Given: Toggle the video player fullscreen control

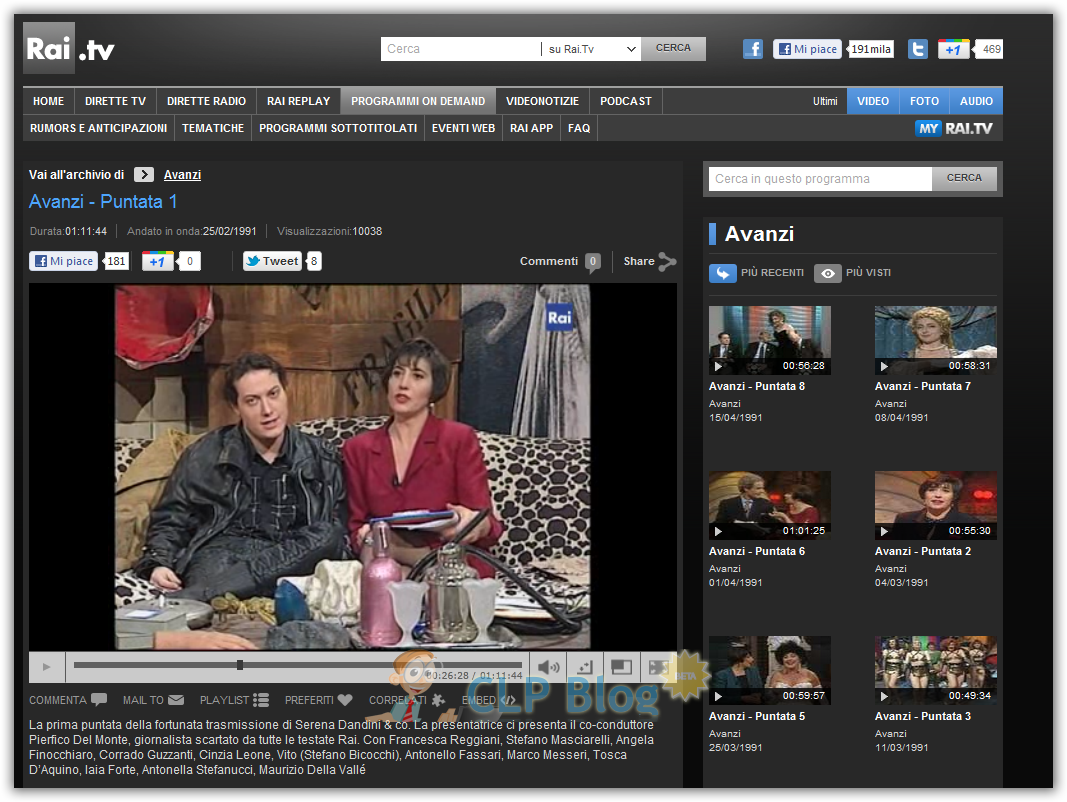Looking at the screenshot, I should coord(657,667).
